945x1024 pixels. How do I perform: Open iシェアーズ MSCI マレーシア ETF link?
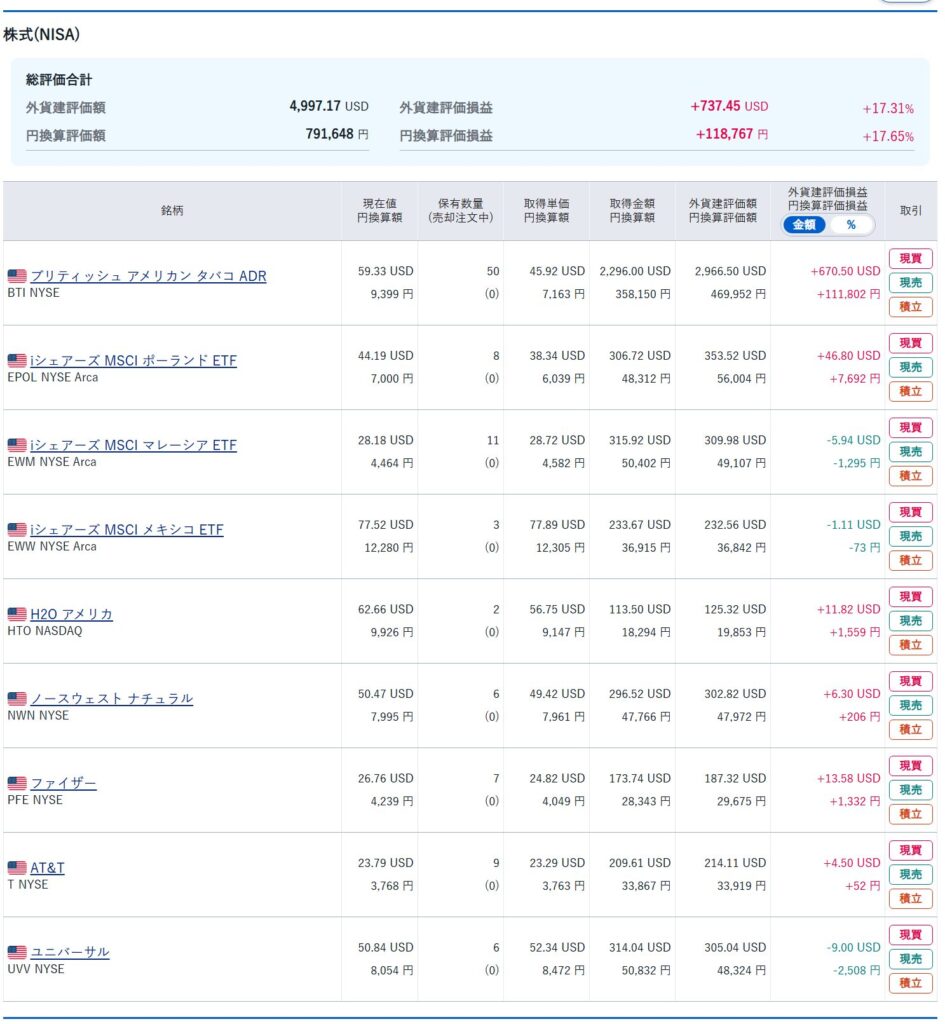coord(133,445)
